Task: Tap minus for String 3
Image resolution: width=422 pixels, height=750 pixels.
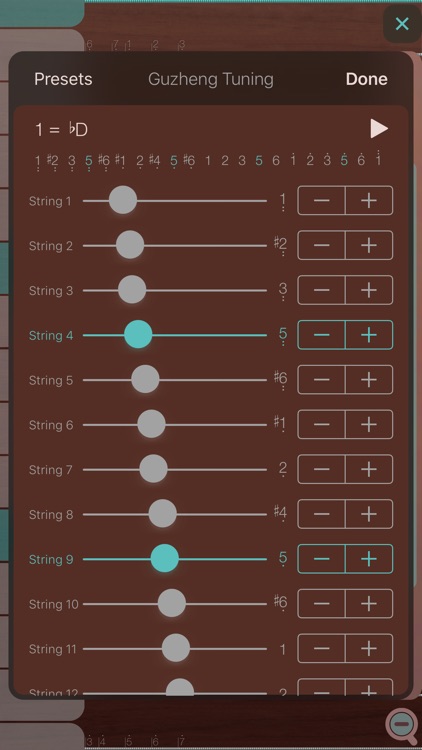Action: [322, 290]
